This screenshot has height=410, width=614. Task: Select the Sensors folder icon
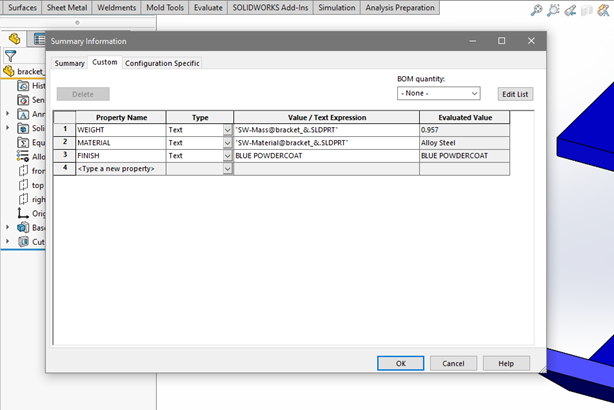tap(23, 100)
